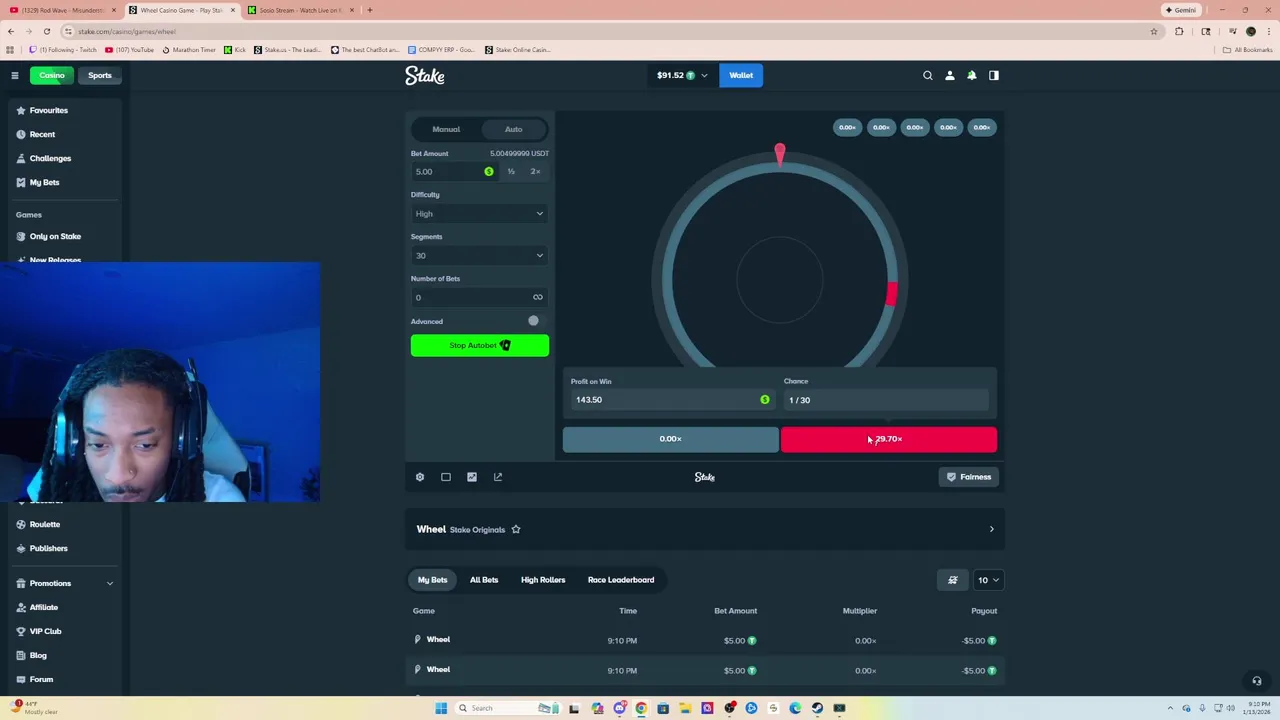
Task: Open the Forum sidebar link
Action: pos(41,679)
